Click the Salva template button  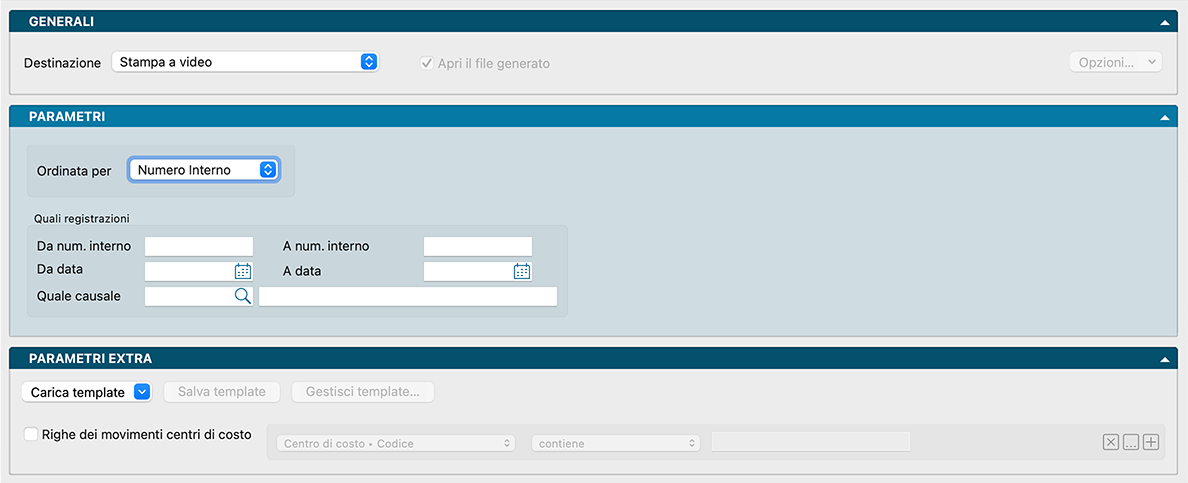pyautogui.click(x=222, y=392)
